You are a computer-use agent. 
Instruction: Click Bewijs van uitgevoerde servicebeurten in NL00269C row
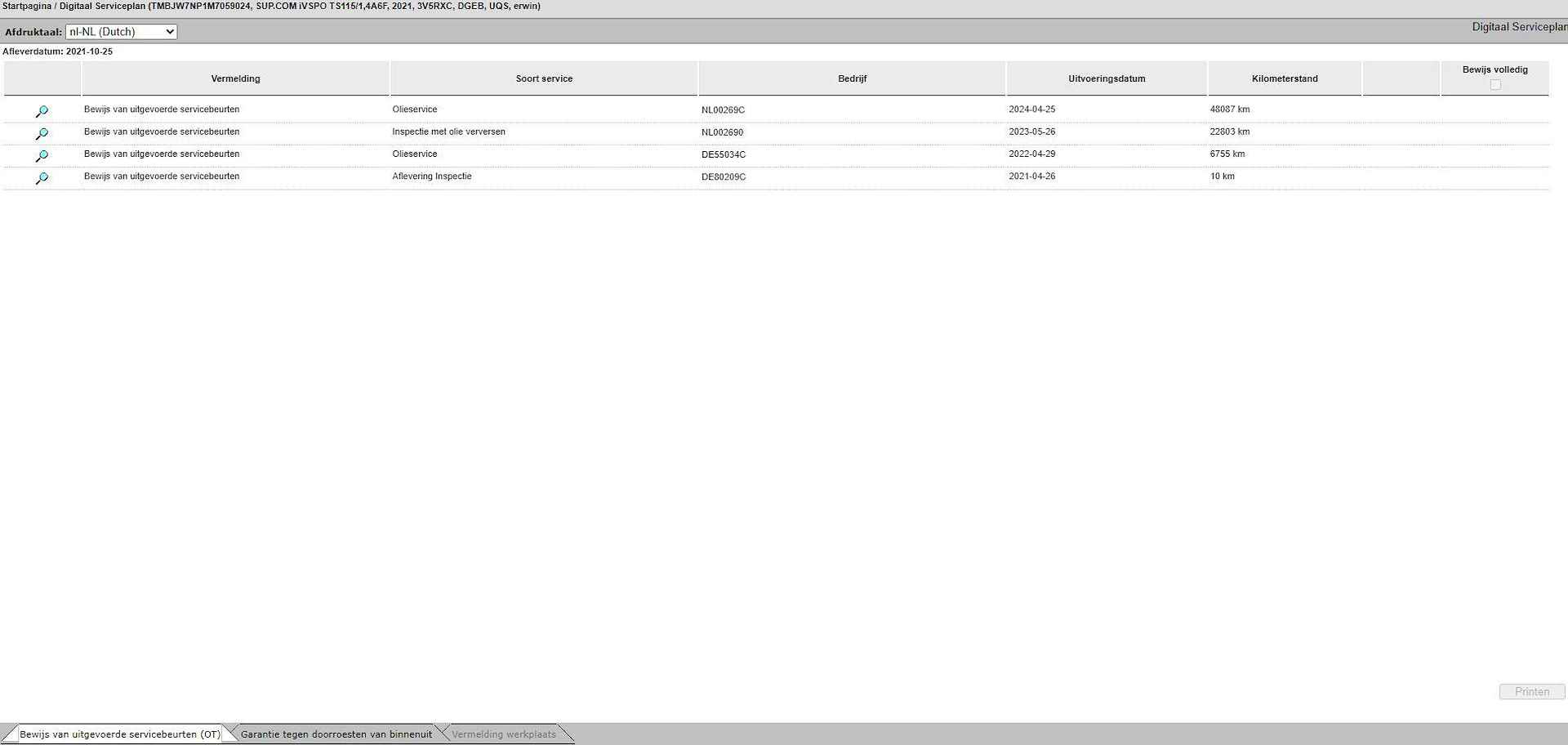click(162, 109)
